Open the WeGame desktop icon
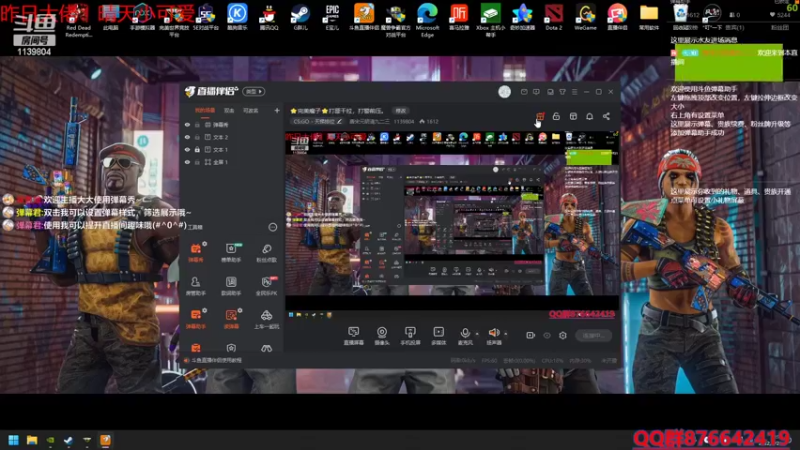Screen dimensions: 800x450 [585, 17]
